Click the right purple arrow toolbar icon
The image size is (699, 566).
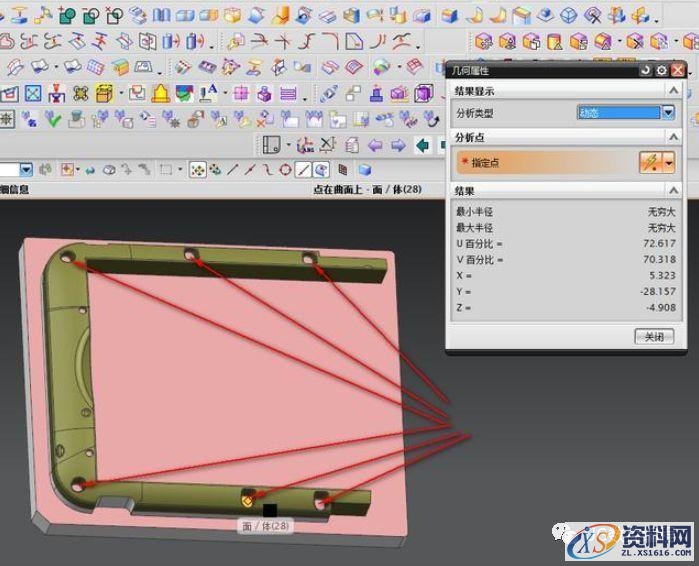(398, 146)
